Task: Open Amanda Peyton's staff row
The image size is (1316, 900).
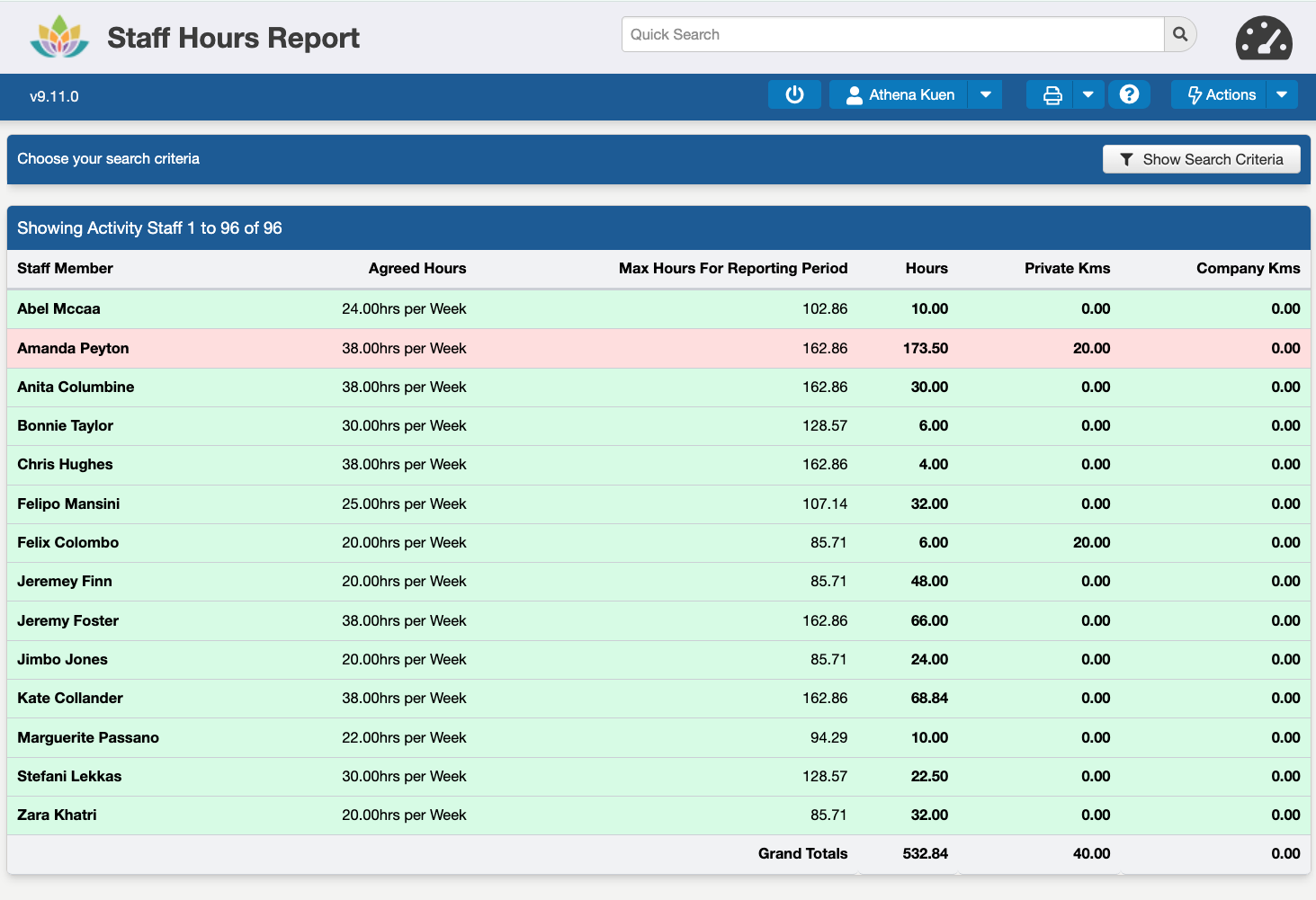Action: (x=73, y=348)
